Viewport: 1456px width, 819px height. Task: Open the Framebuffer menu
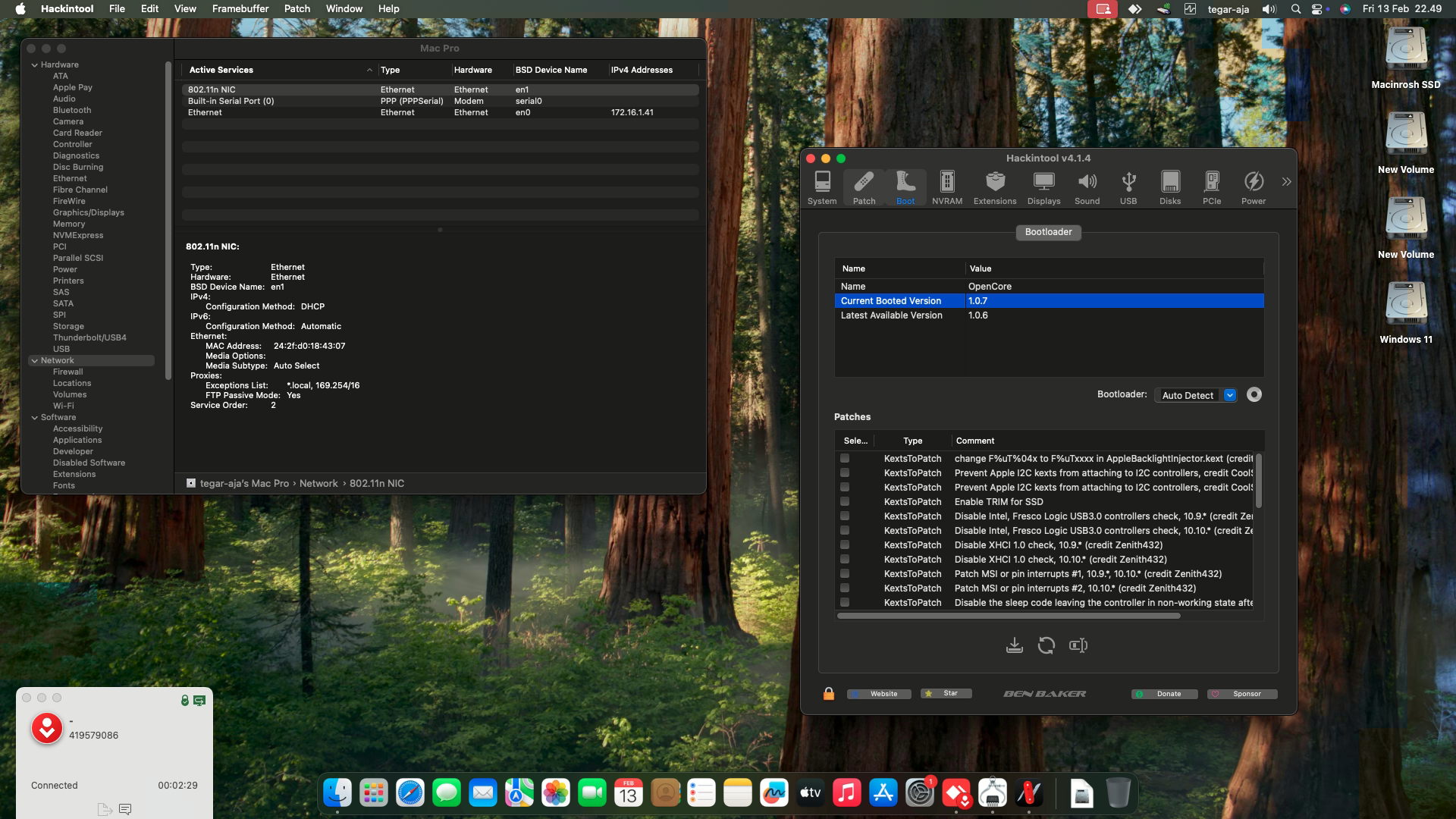click(240, 9)
